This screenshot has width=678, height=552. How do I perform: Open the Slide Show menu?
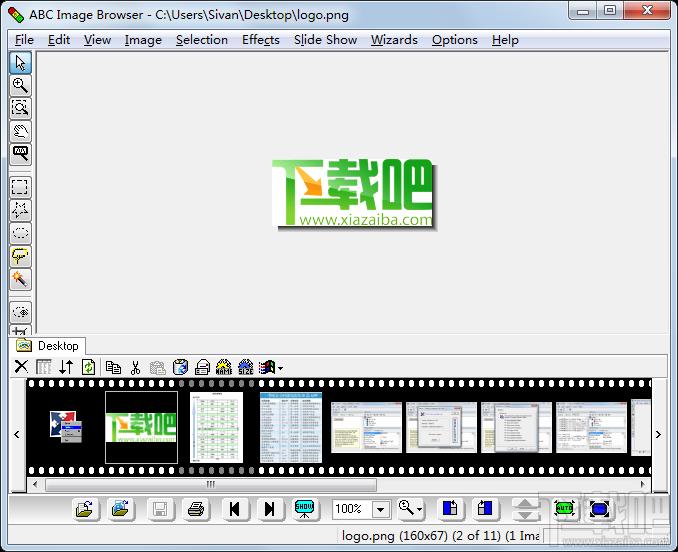point(326,40)
